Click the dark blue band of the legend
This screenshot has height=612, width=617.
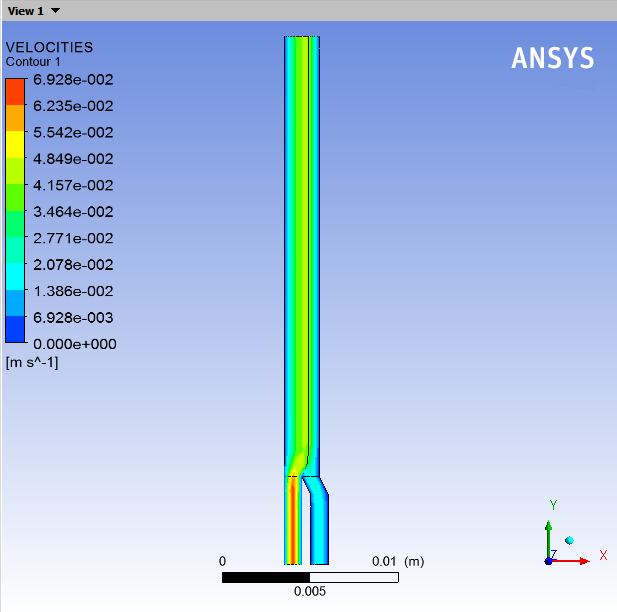coord(15,329)
